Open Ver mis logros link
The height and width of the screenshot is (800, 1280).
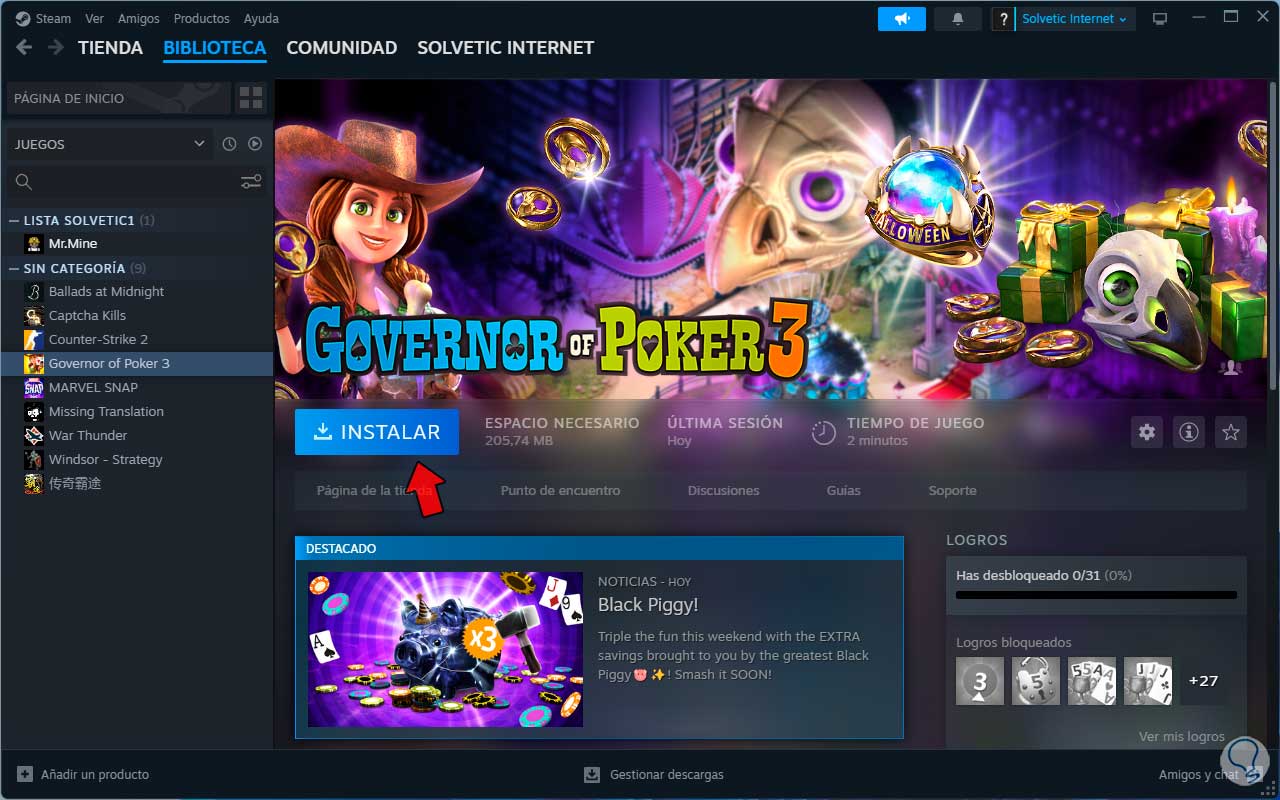[x=1182, y=737]
